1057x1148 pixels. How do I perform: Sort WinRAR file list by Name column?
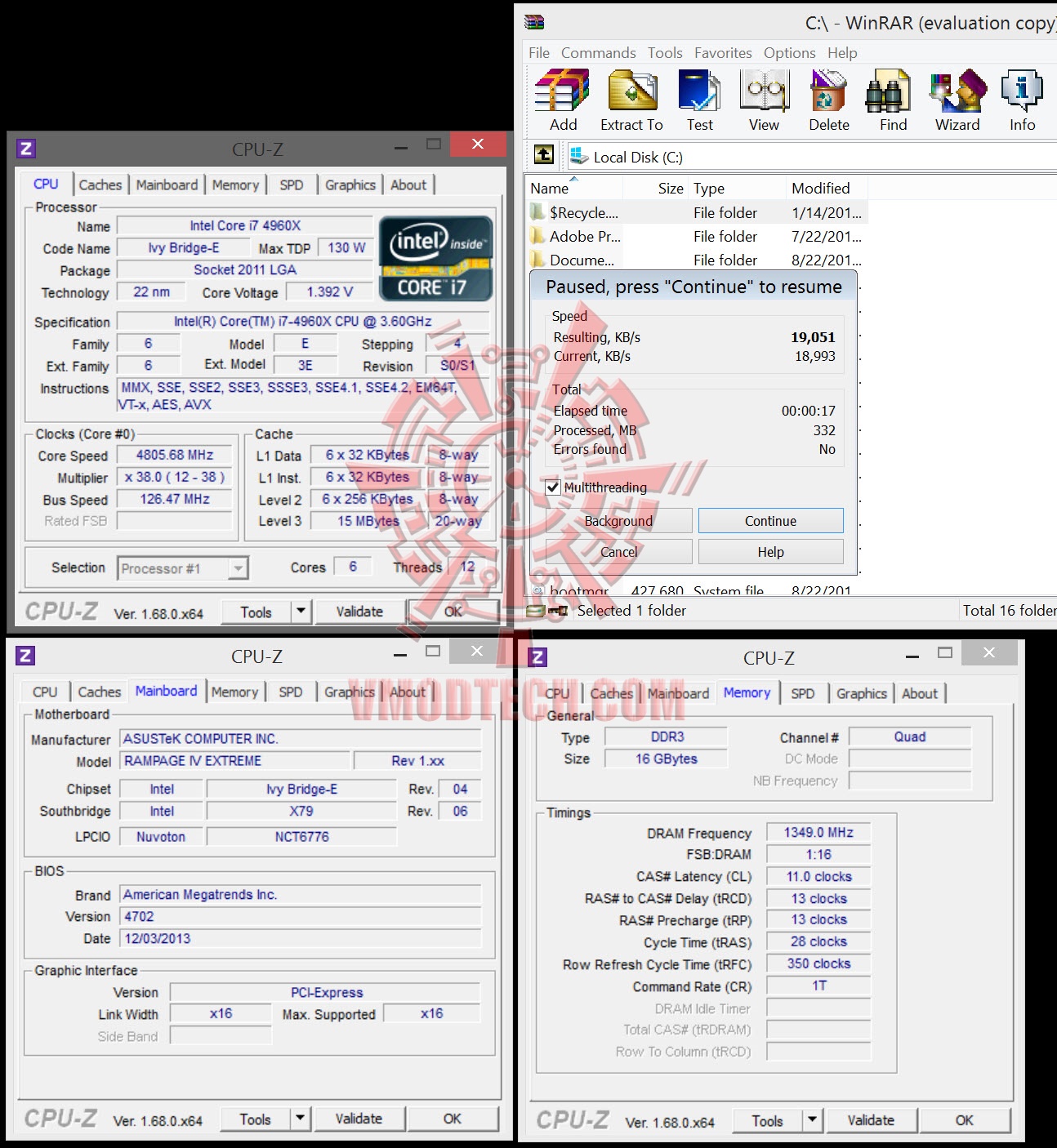tap(574, 189)
